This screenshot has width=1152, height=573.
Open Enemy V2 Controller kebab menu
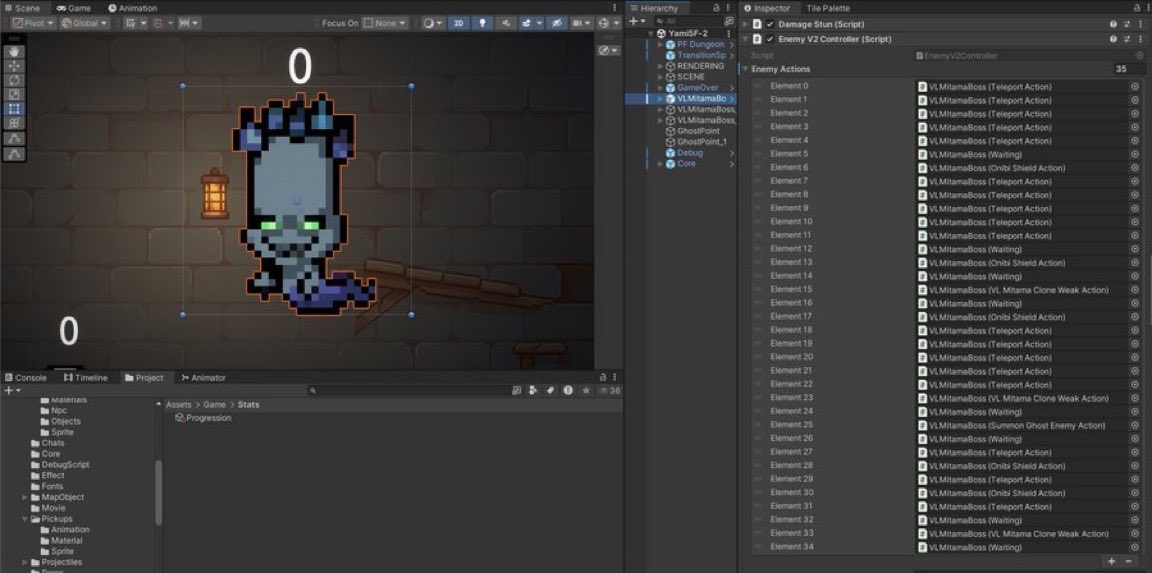pos(1140,39)
